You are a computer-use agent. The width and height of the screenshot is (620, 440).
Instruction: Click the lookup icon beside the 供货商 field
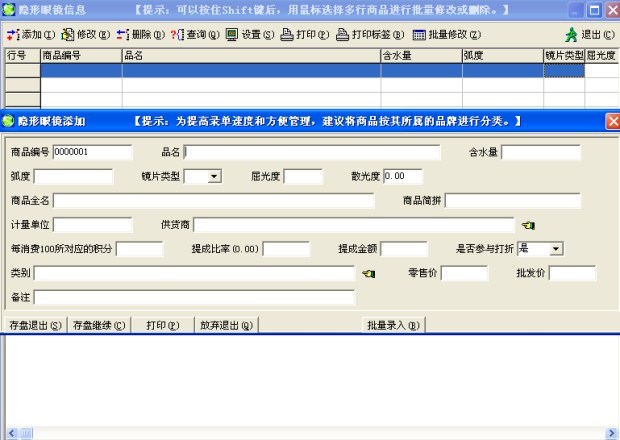(x=528, y=225)
